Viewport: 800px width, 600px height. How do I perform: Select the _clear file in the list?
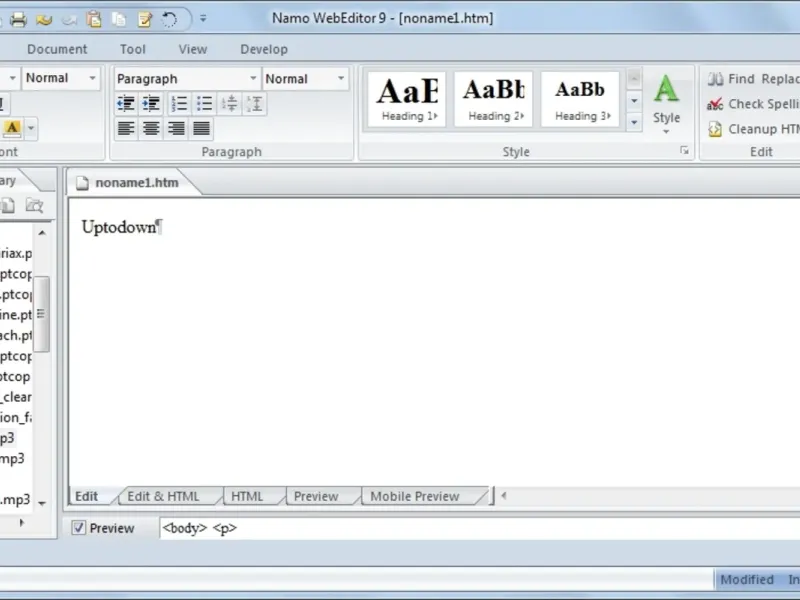click(16, 397)
